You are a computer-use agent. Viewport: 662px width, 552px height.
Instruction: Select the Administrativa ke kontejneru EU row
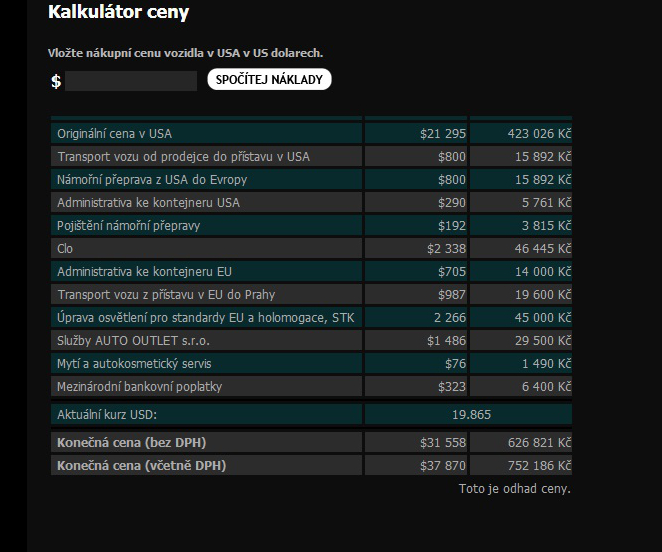[145, 272]
